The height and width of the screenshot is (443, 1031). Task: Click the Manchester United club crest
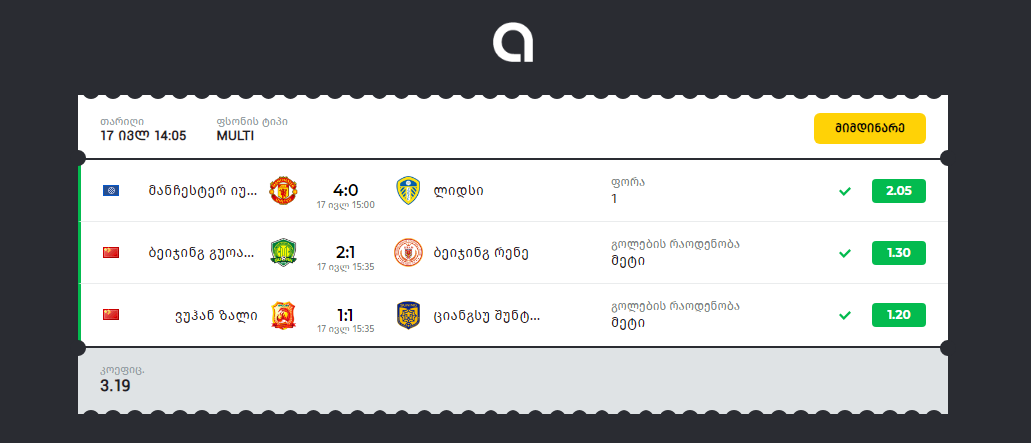[x=284, y=190]
